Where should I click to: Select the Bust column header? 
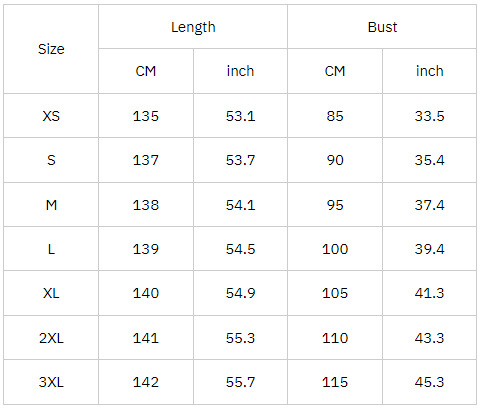coord(382,27)
